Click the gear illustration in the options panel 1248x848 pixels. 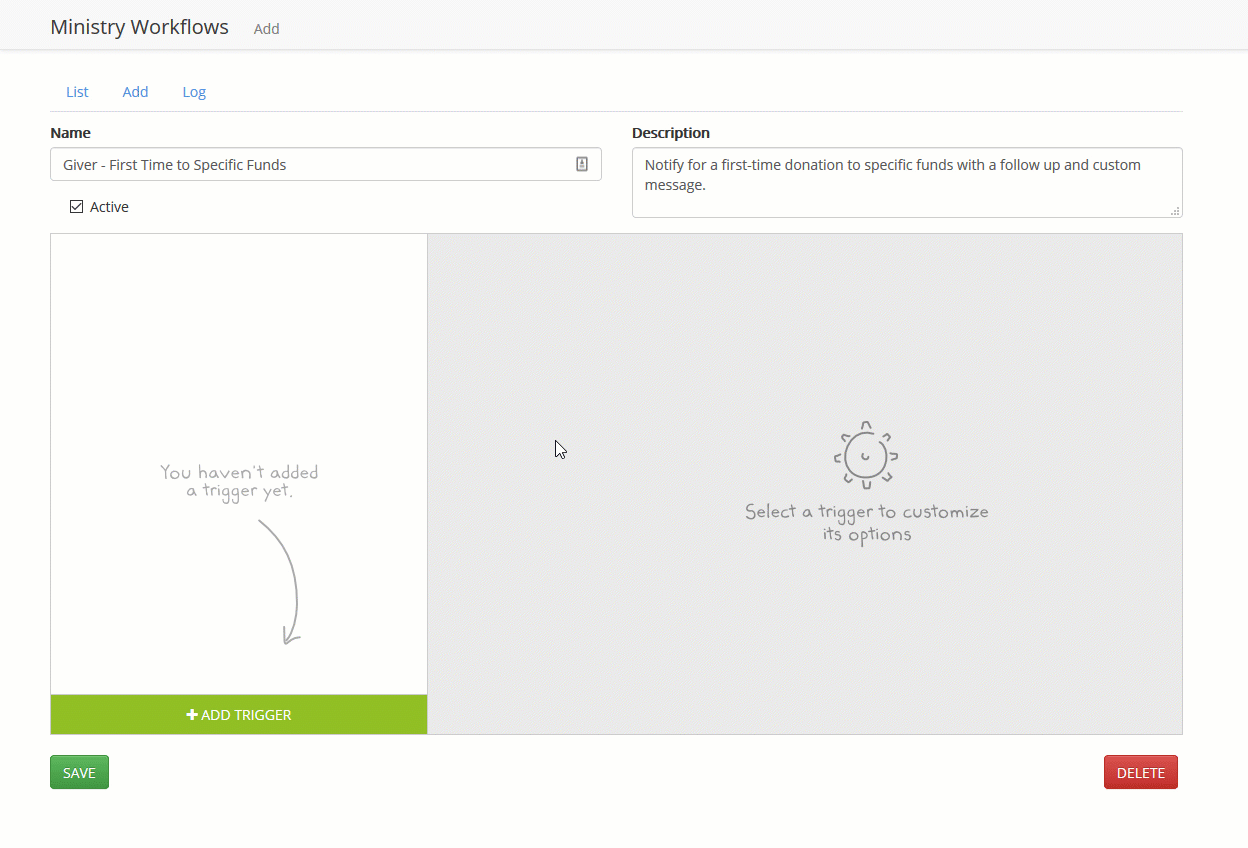pos(866,456)
